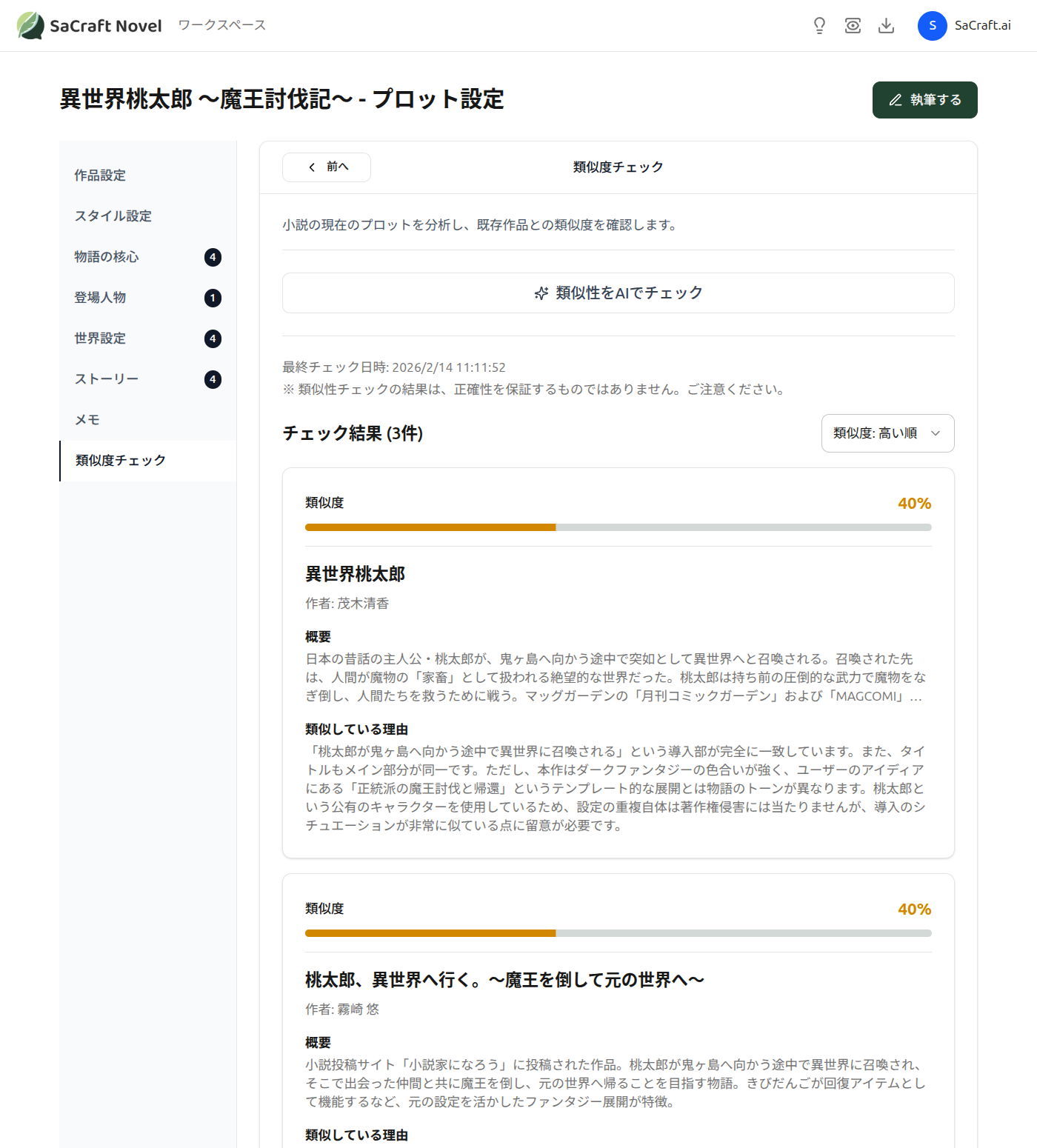The width and height of the screenshot is (1037, 1148).
Task: Open the preview eye icon in header
Action: point(853,24)
